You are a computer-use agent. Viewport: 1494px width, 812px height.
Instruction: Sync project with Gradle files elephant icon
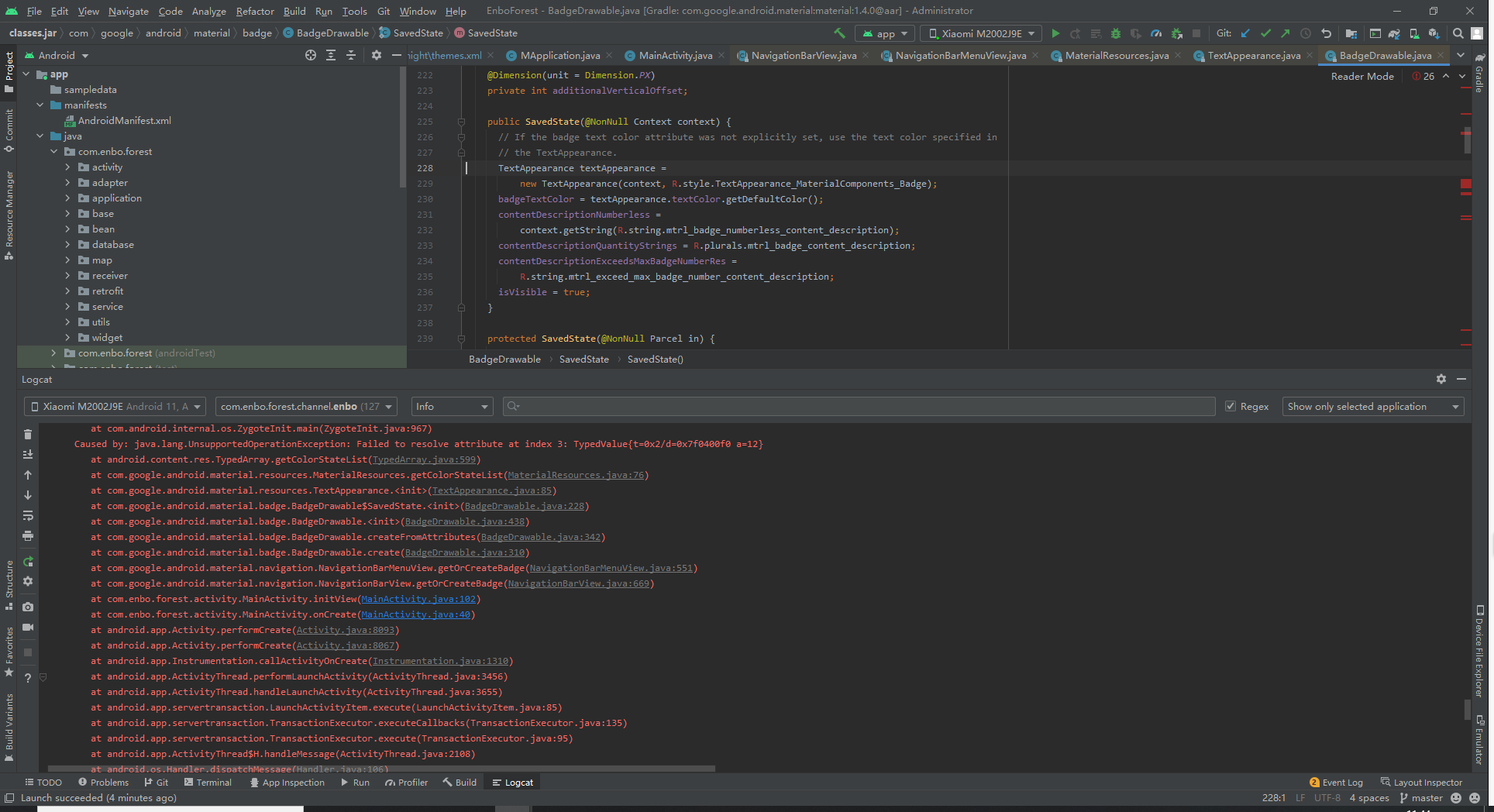click(1394, 33)
